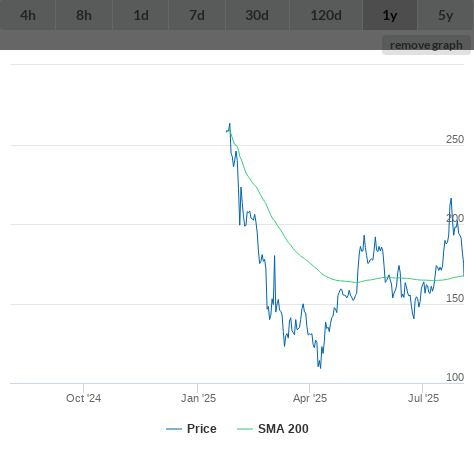Screen dimensions: 474x455
Task: Click the Oct '24 x-axis label
Action: (x=83, y=398)
